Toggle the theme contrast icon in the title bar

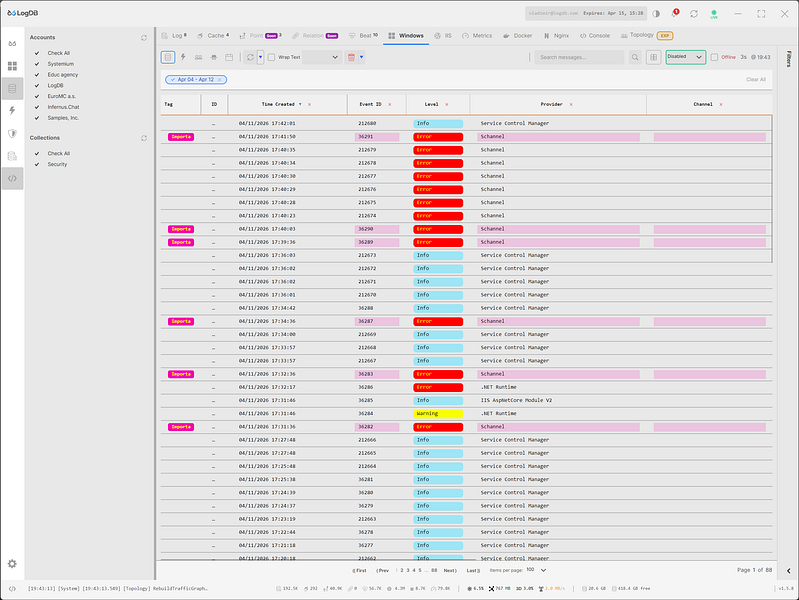(656, 14)
